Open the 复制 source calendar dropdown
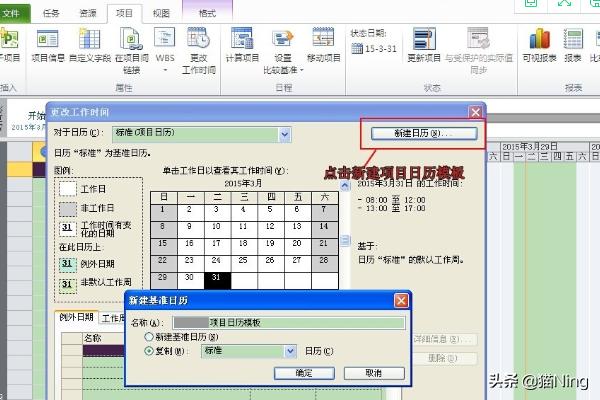The image size is (600, 400). [290, 351]
